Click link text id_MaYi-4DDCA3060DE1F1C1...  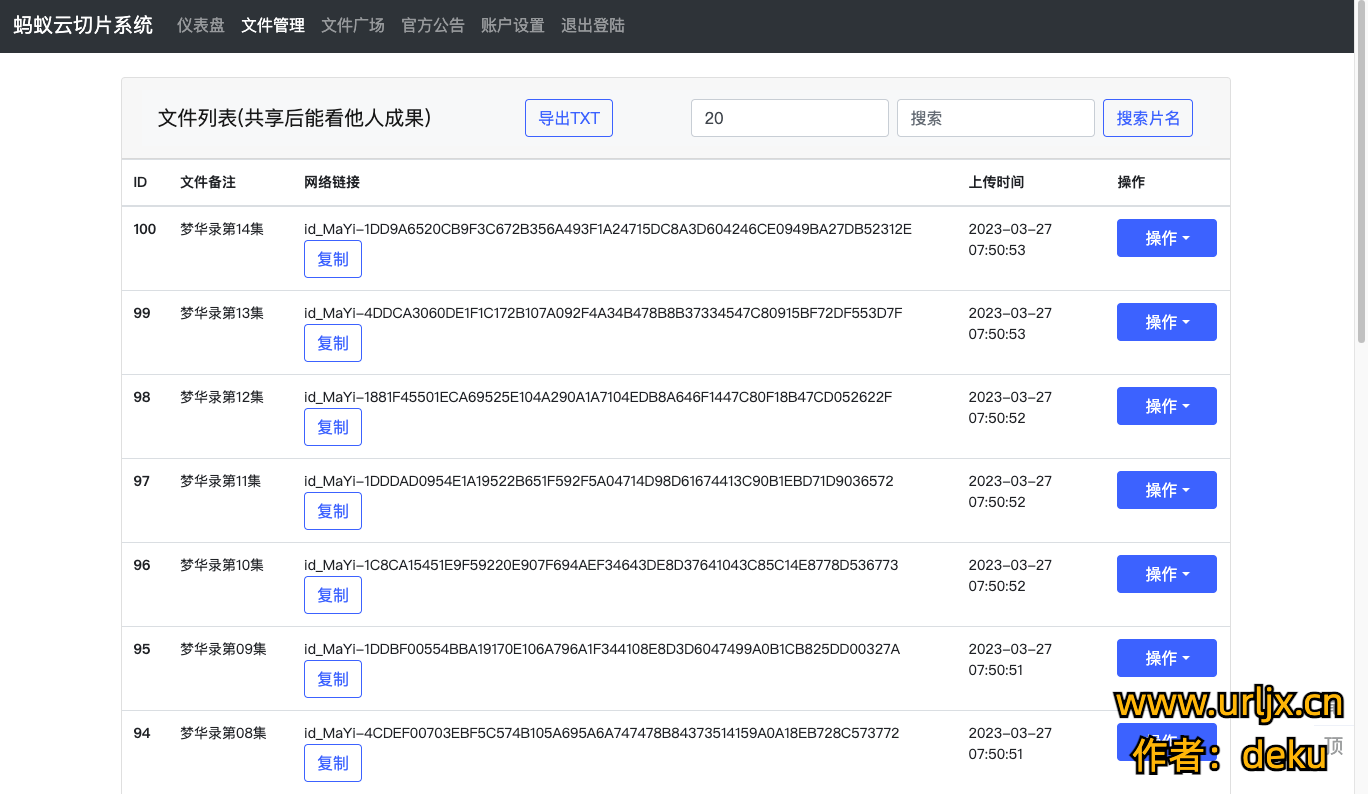click(x=603, y=313)
